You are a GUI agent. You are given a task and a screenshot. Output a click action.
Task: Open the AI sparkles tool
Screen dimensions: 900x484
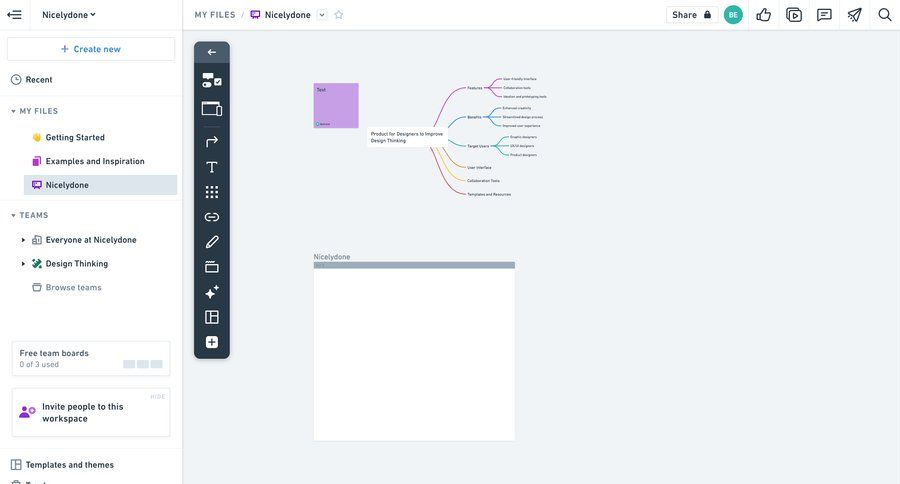(212, 292)
